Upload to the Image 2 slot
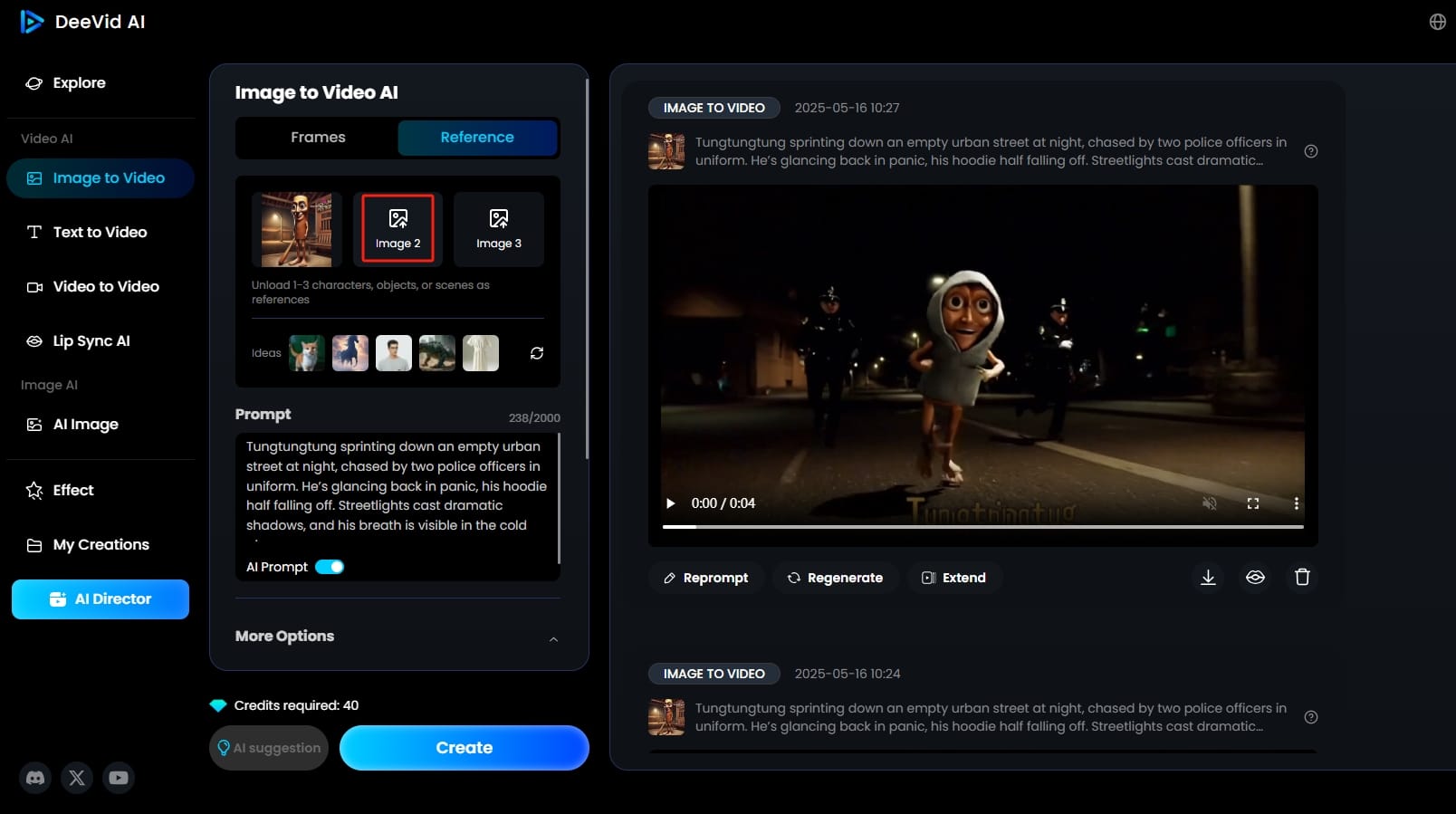 click(x=398, y=229)
